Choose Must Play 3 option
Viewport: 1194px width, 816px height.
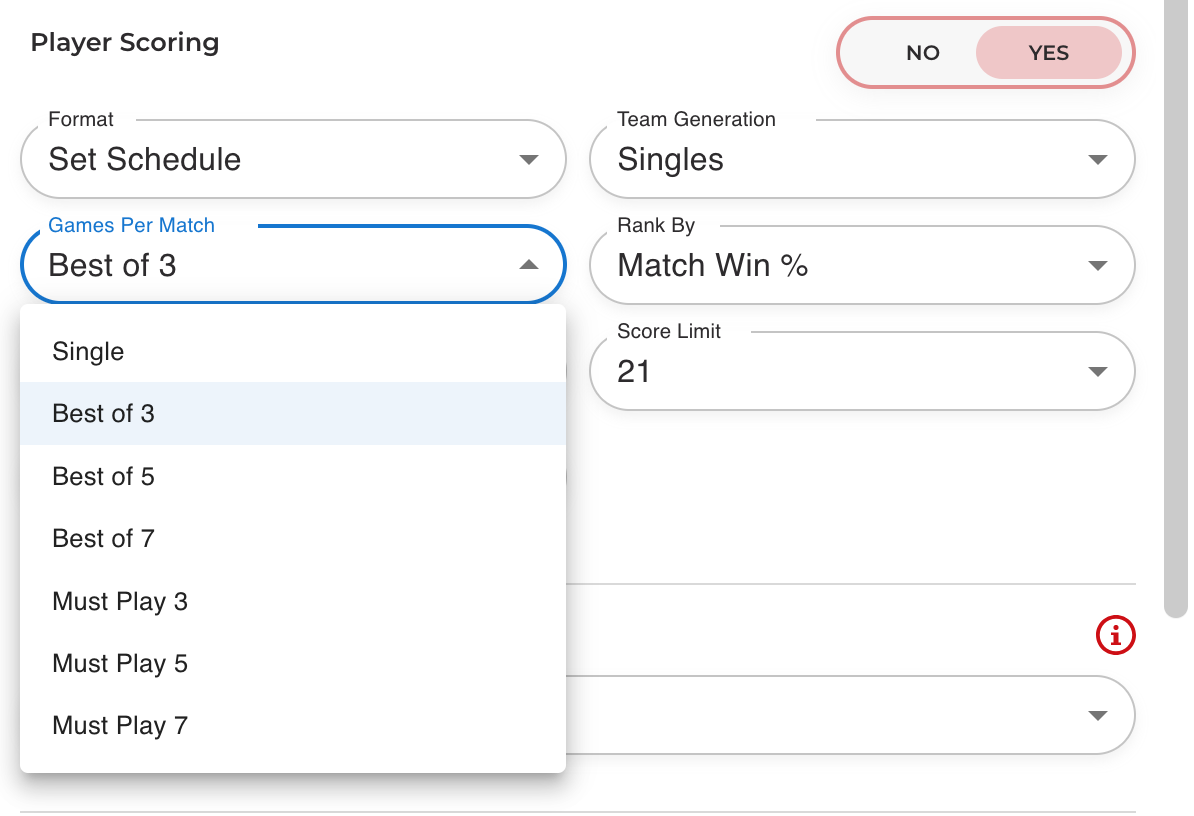pyautogui.click(x=120, y=601)
